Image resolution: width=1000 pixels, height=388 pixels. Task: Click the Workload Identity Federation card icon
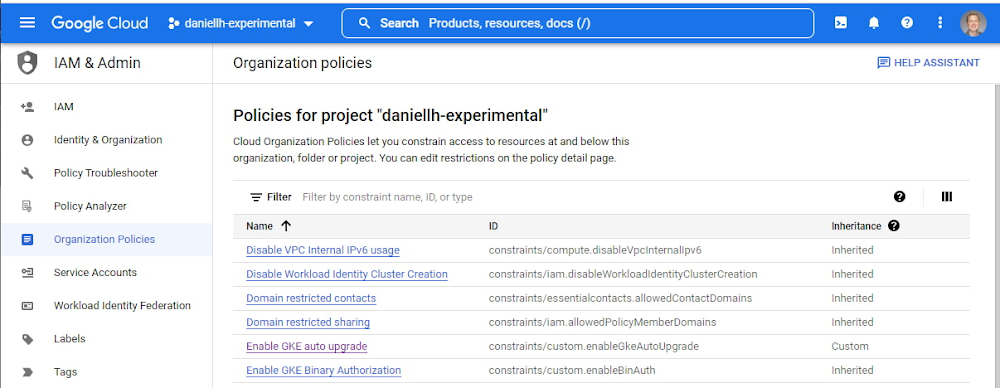pos(27,306)
